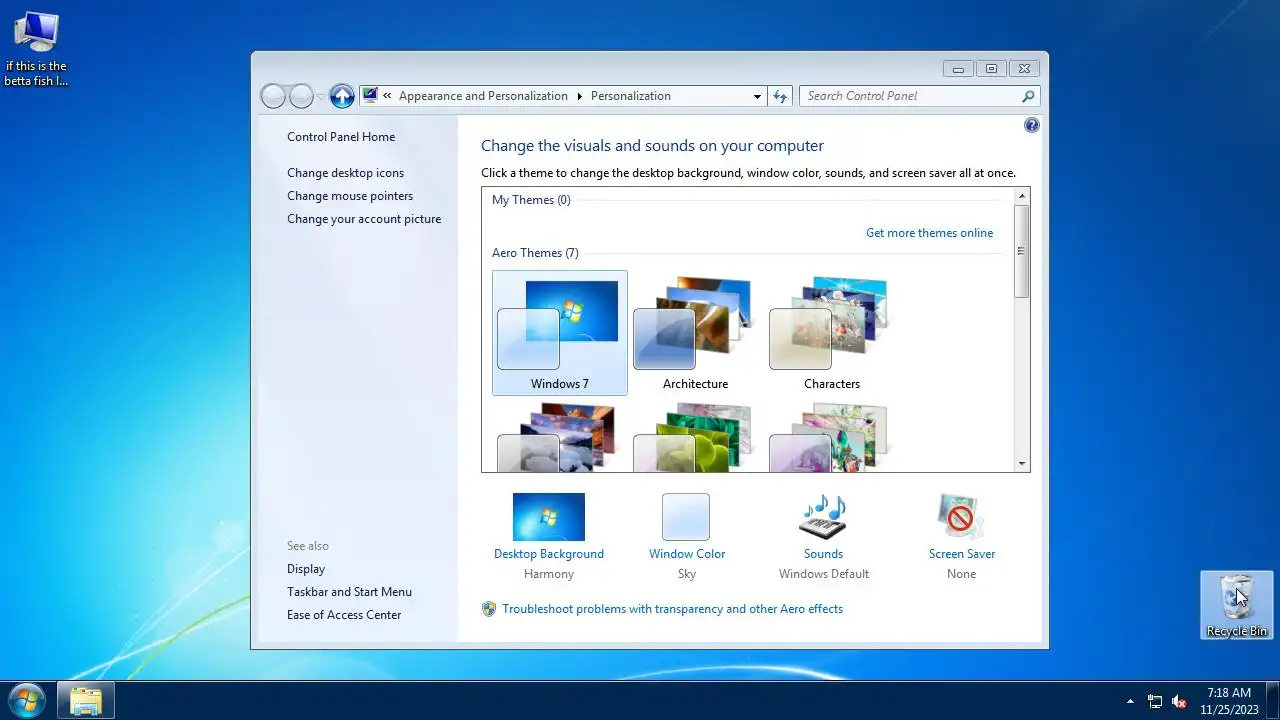Image resolution: width=1280 pixels, height=720 pixels.
Task: Click the Aero Themes (7) heading
Action: click(535, 253)
